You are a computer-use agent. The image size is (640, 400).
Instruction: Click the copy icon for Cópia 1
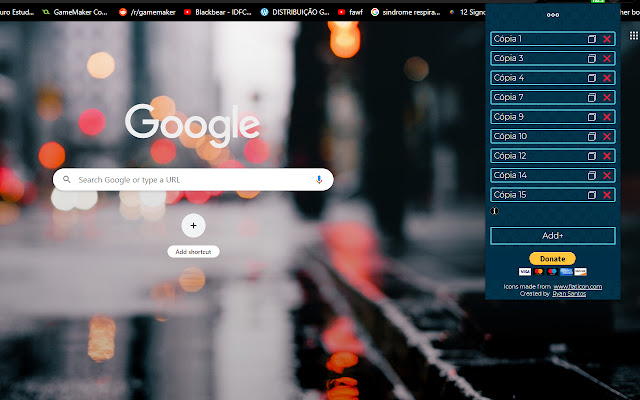[x=591, y=39]
